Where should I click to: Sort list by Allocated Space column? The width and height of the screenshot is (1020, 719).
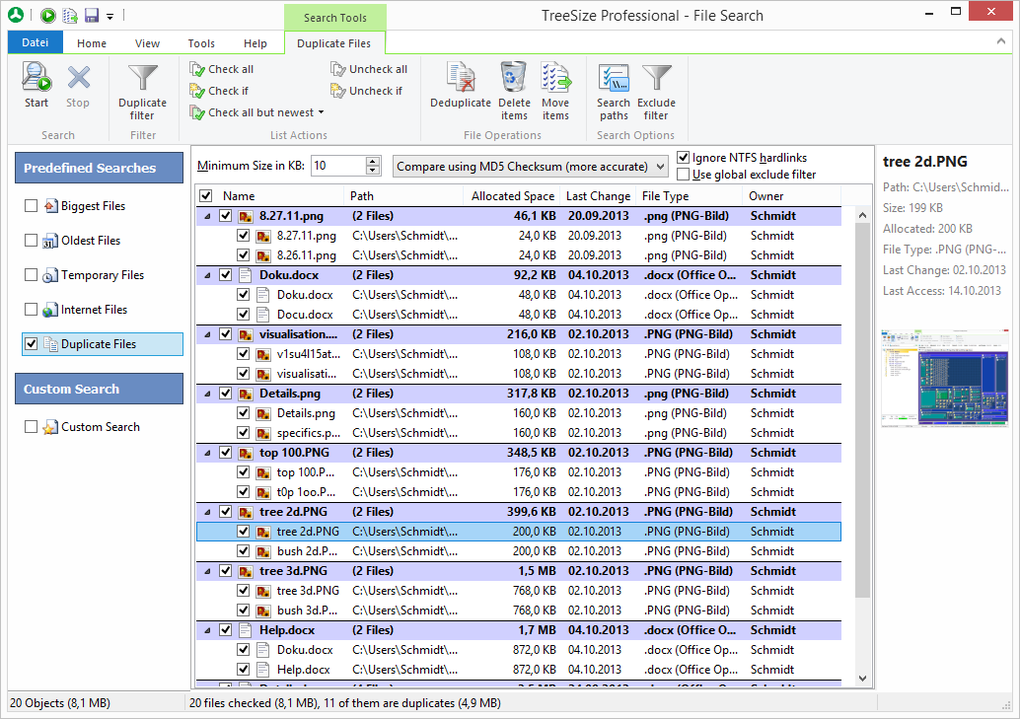pos(512,196)
